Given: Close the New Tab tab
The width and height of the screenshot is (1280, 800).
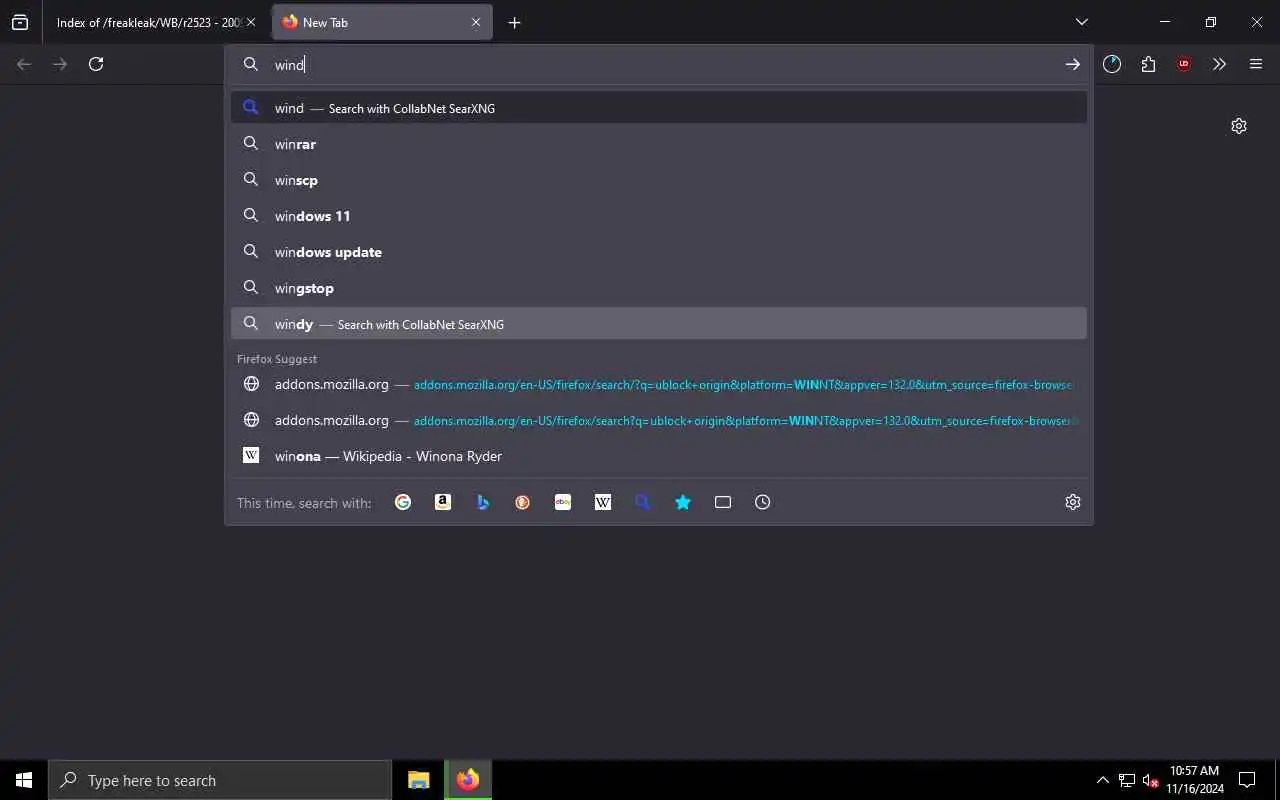Looking at the screenshot, I should tap(476, 22).
